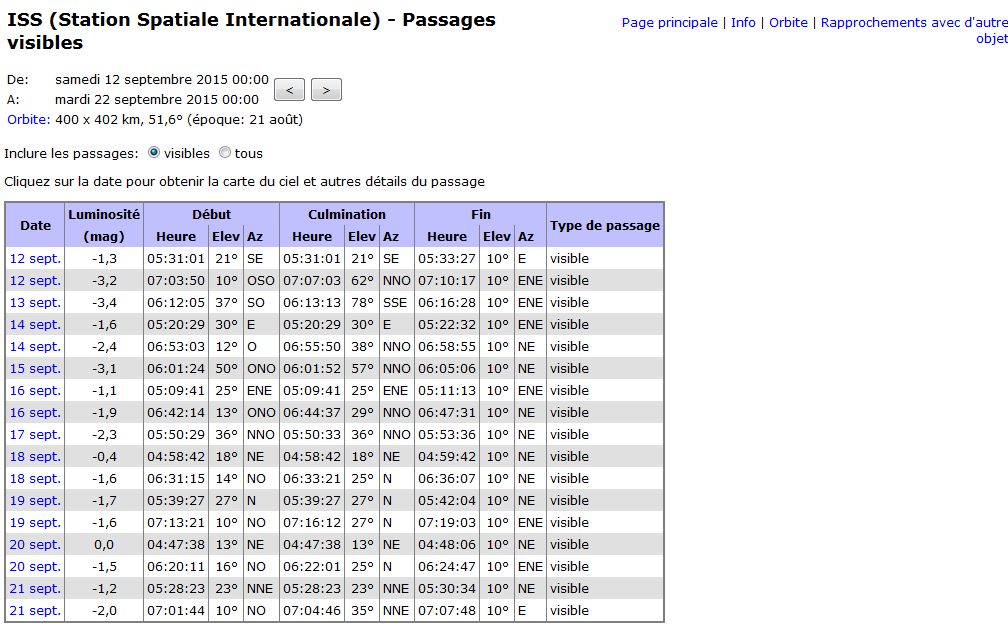Open 19 sept. pass starting 05:39:27
This screenshot has height=639, width=1008.
point(35,500)
